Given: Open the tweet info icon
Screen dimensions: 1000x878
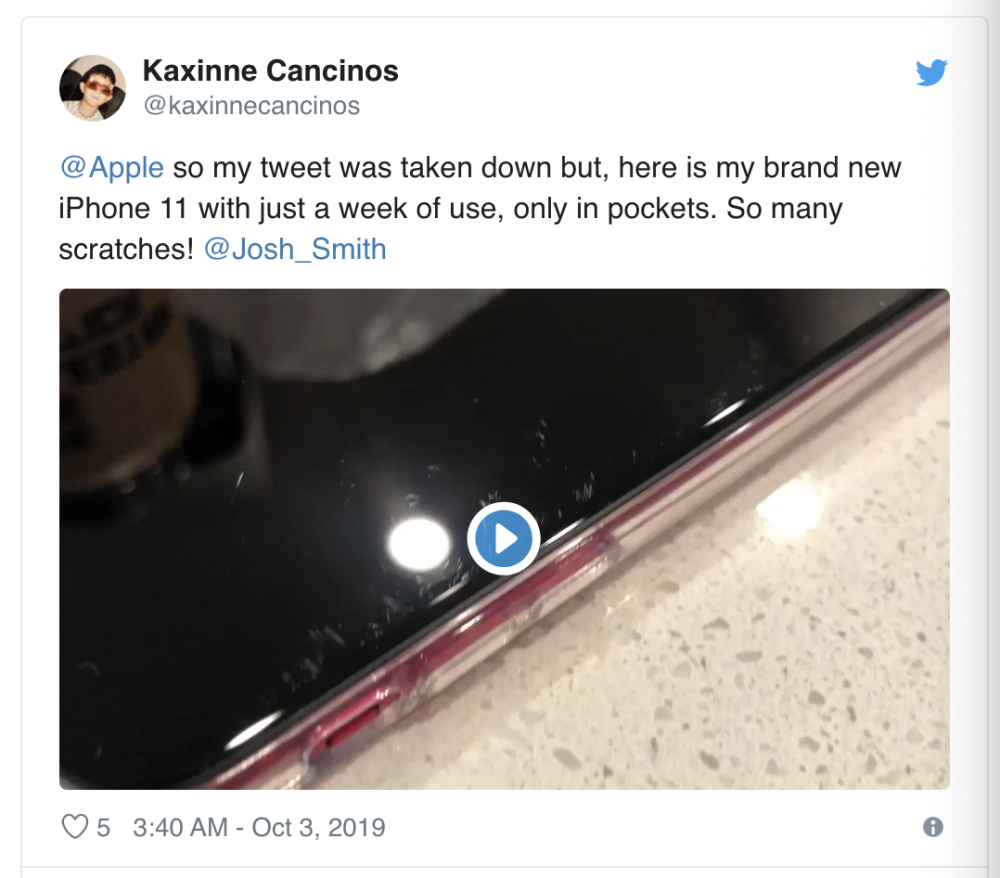Looking at the screenshot, I should point(932,827).
